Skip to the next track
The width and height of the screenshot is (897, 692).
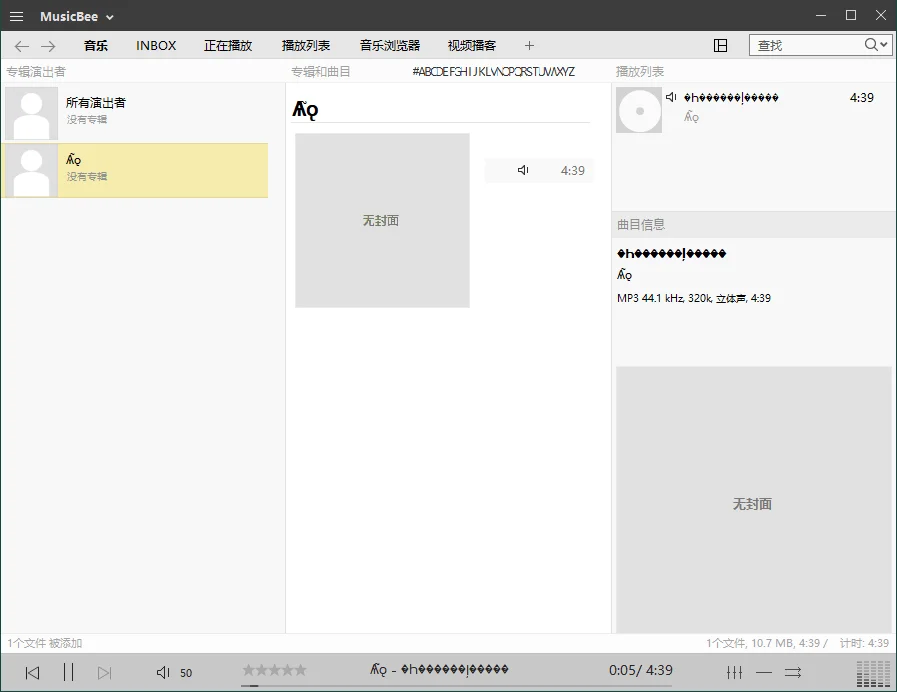coord(103,671)
